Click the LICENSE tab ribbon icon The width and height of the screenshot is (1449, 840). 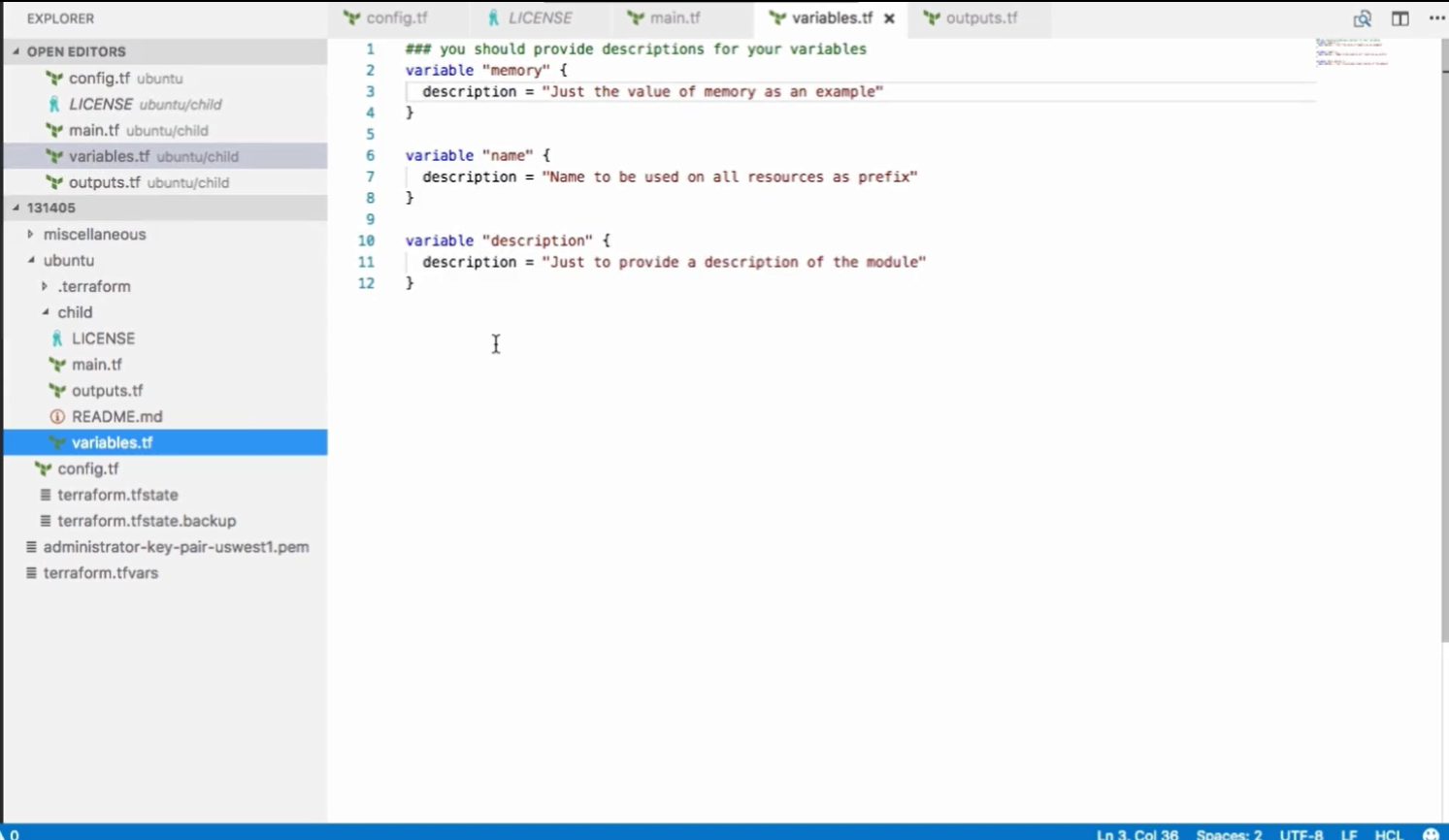[494, 18]
